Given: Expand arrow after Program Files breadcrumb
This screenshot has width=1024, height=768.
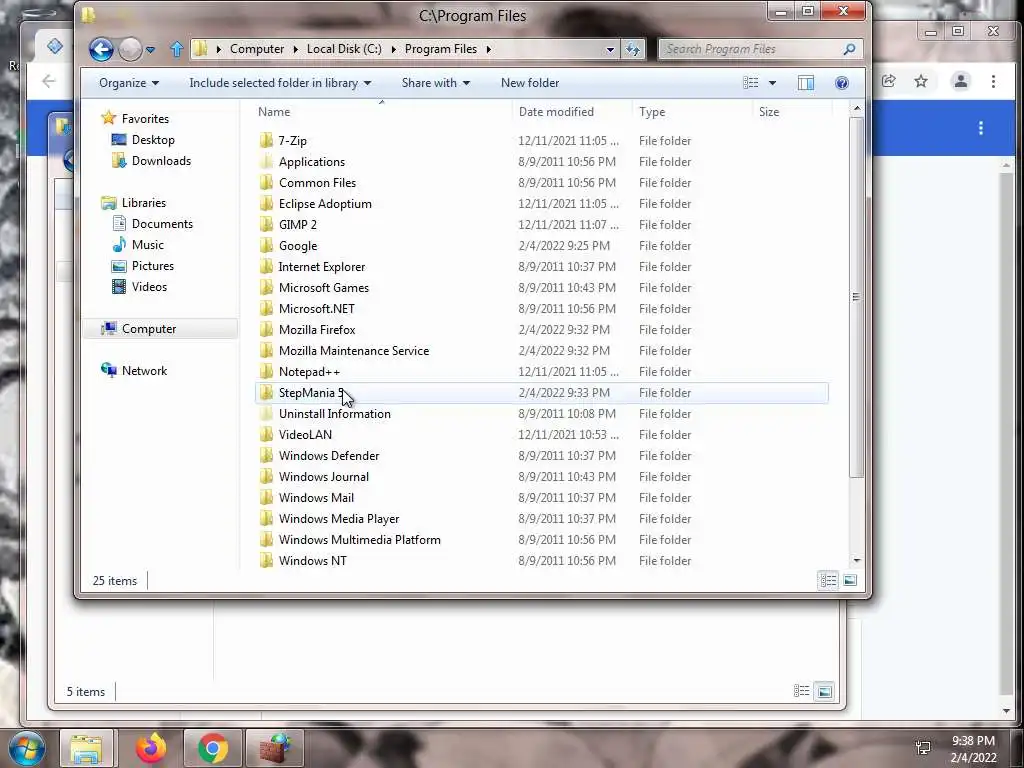Looking at the screenshot, I should pyautogui.click(x=488, y=49).
